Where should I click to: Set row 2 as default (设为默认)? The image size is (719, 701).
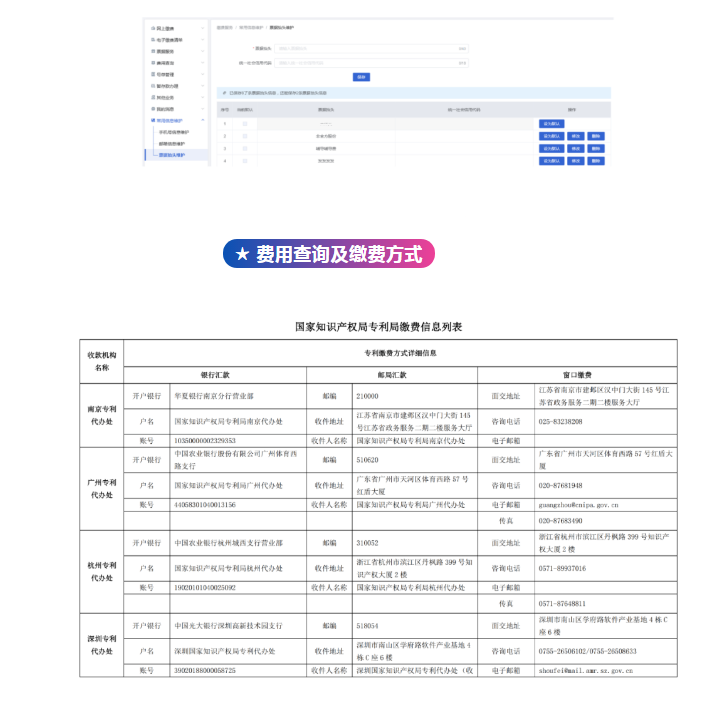[x=552, y=136]
